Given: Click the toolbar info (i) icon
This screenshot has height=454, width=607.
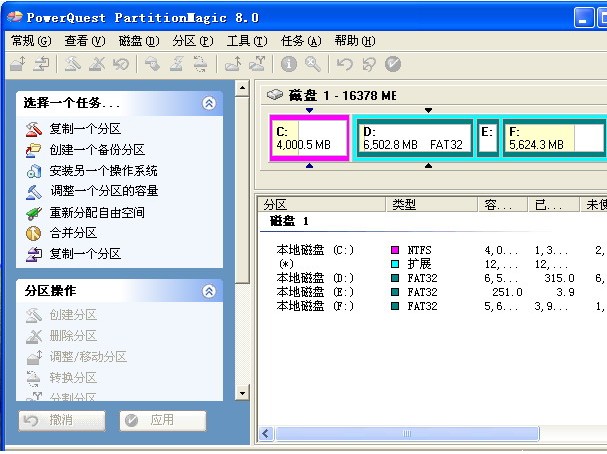Looking at the screenshot, I should click(288, 64).
